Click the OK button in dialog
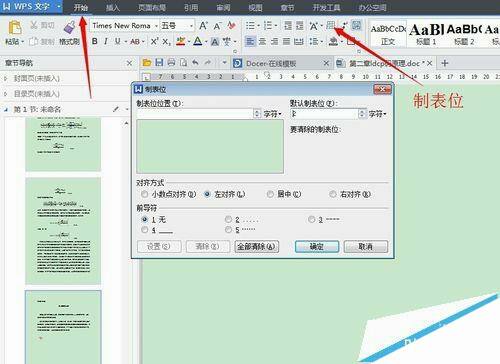 coord(317,247)
